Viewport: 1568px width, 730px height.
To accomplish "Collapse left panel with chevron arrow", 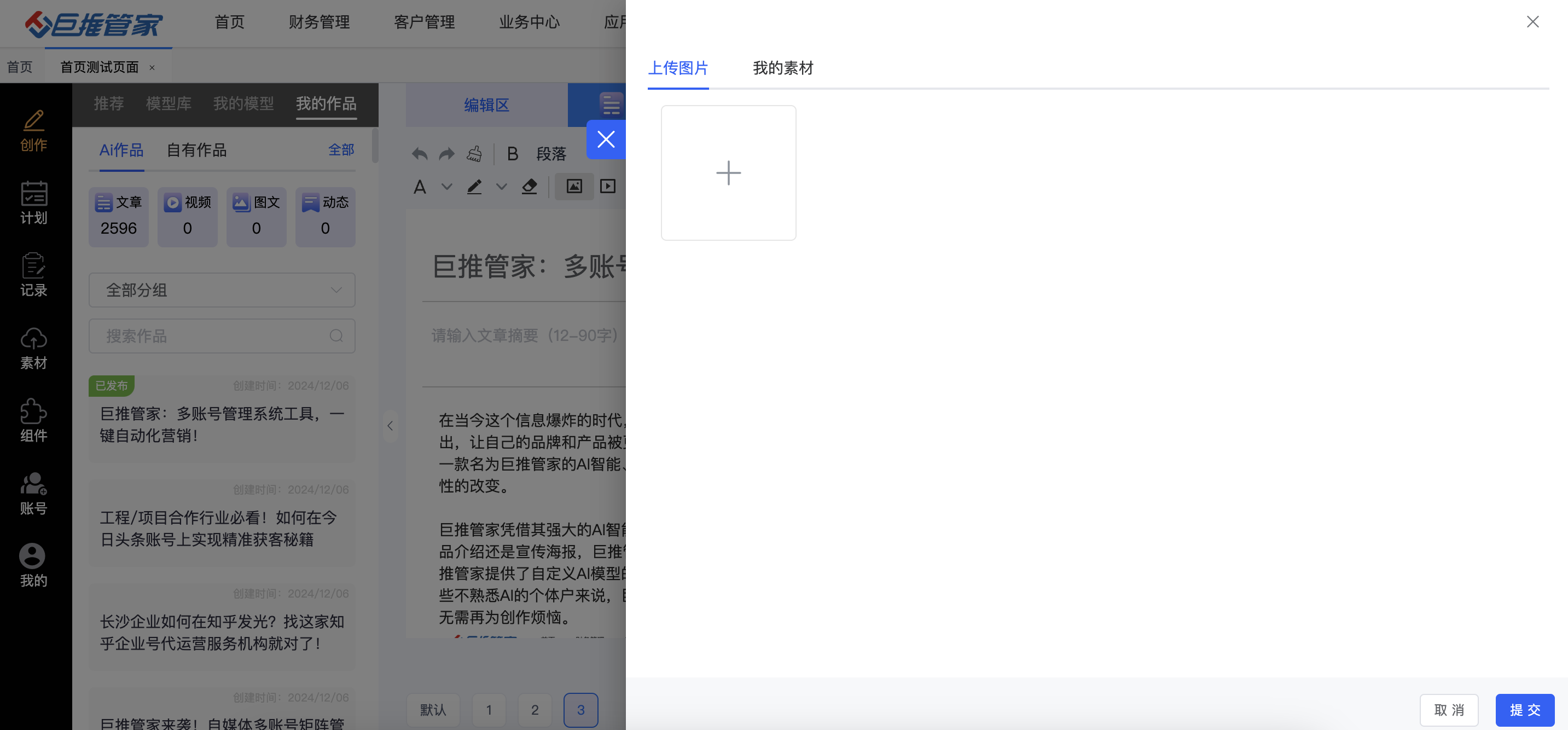I will 390,426.
